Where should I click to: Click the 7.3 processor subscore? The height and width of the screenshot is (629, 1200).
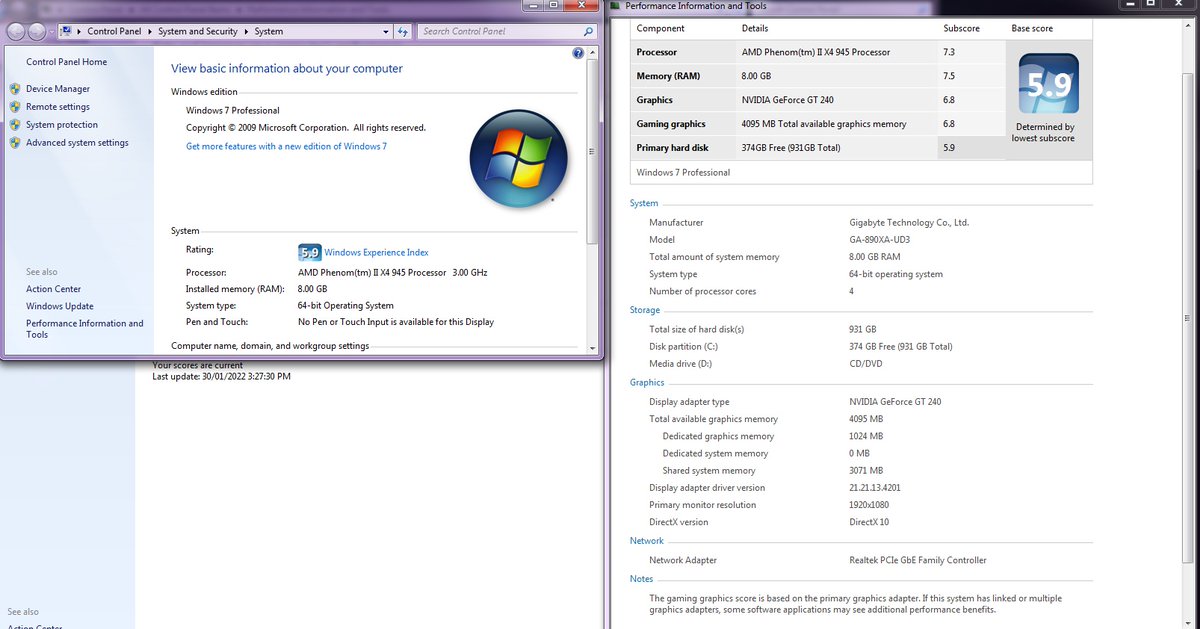948,52
